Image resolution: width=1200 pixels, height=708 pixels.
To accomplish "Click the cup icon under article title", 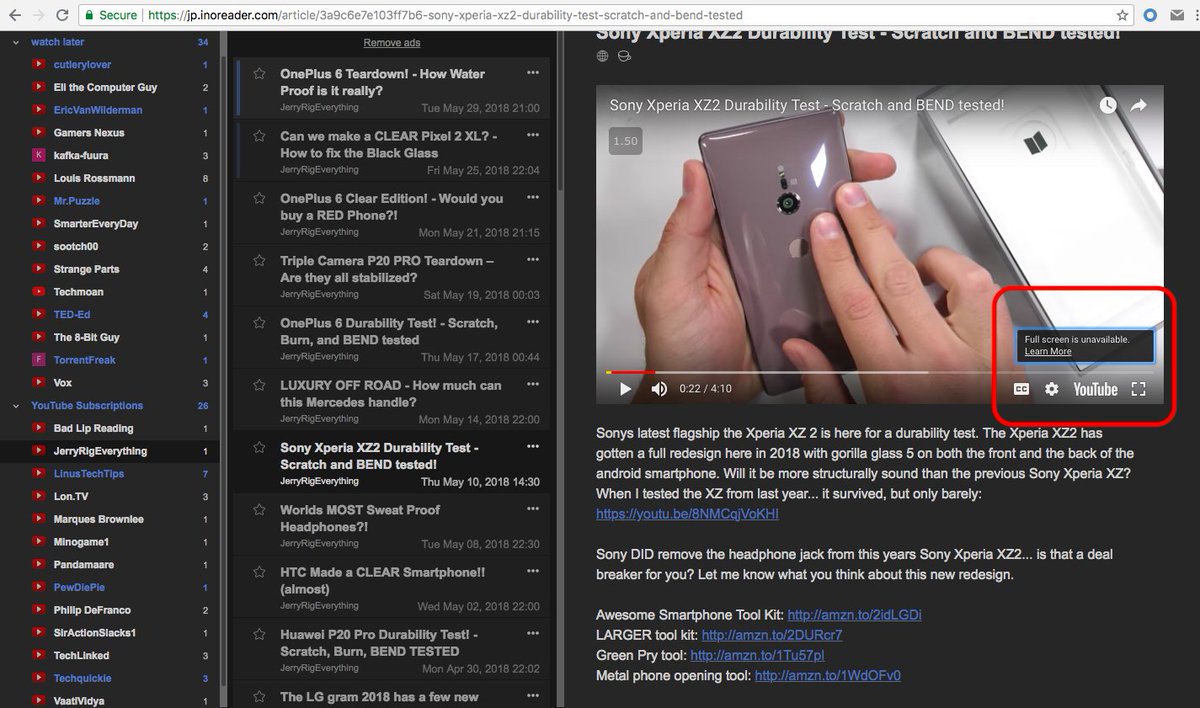I will (625, 57).
